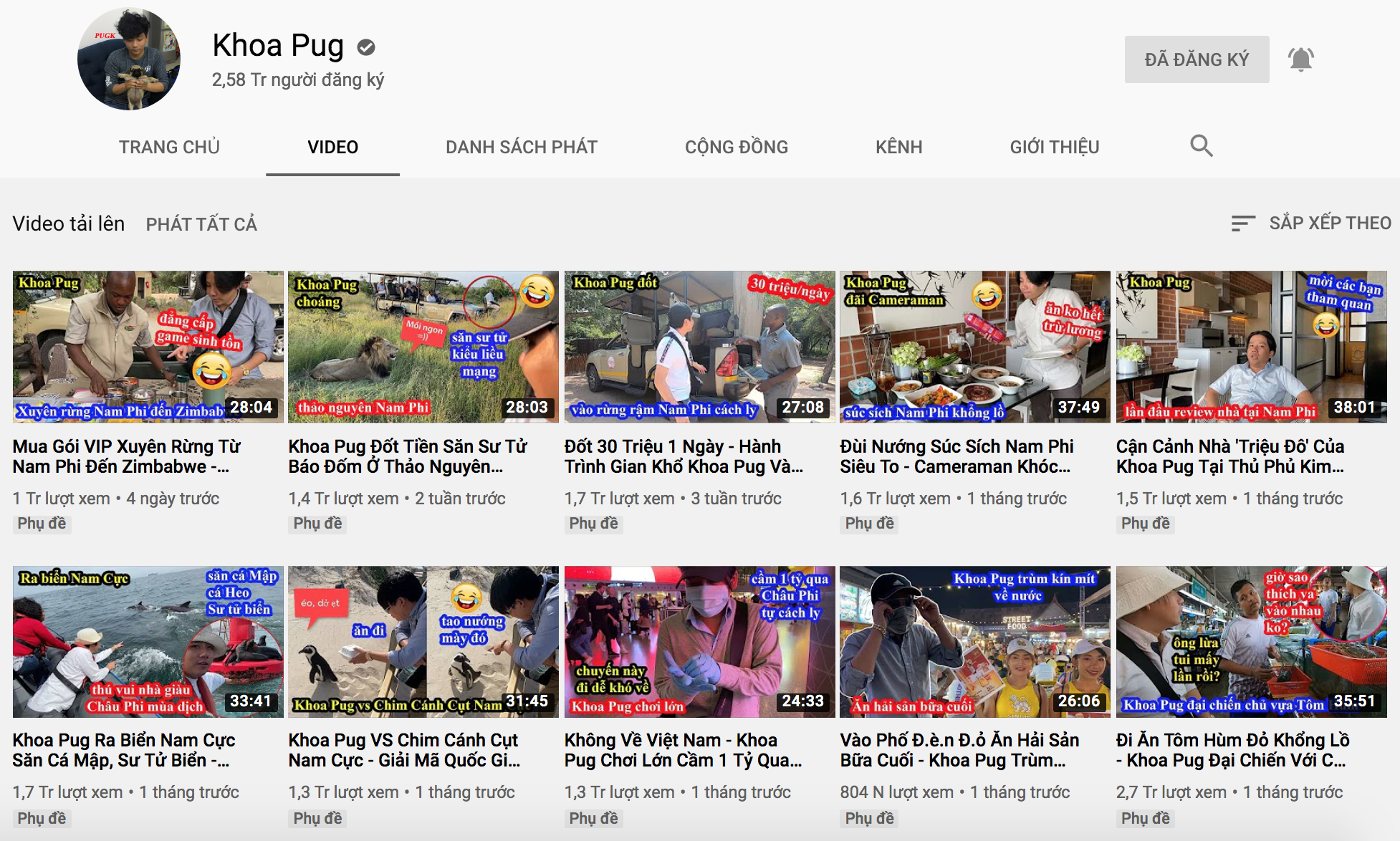The width and height of the screenshot is (1400, 841).
Task: Click the 'Video tải lên' heading
Action: tap(69, 224)
